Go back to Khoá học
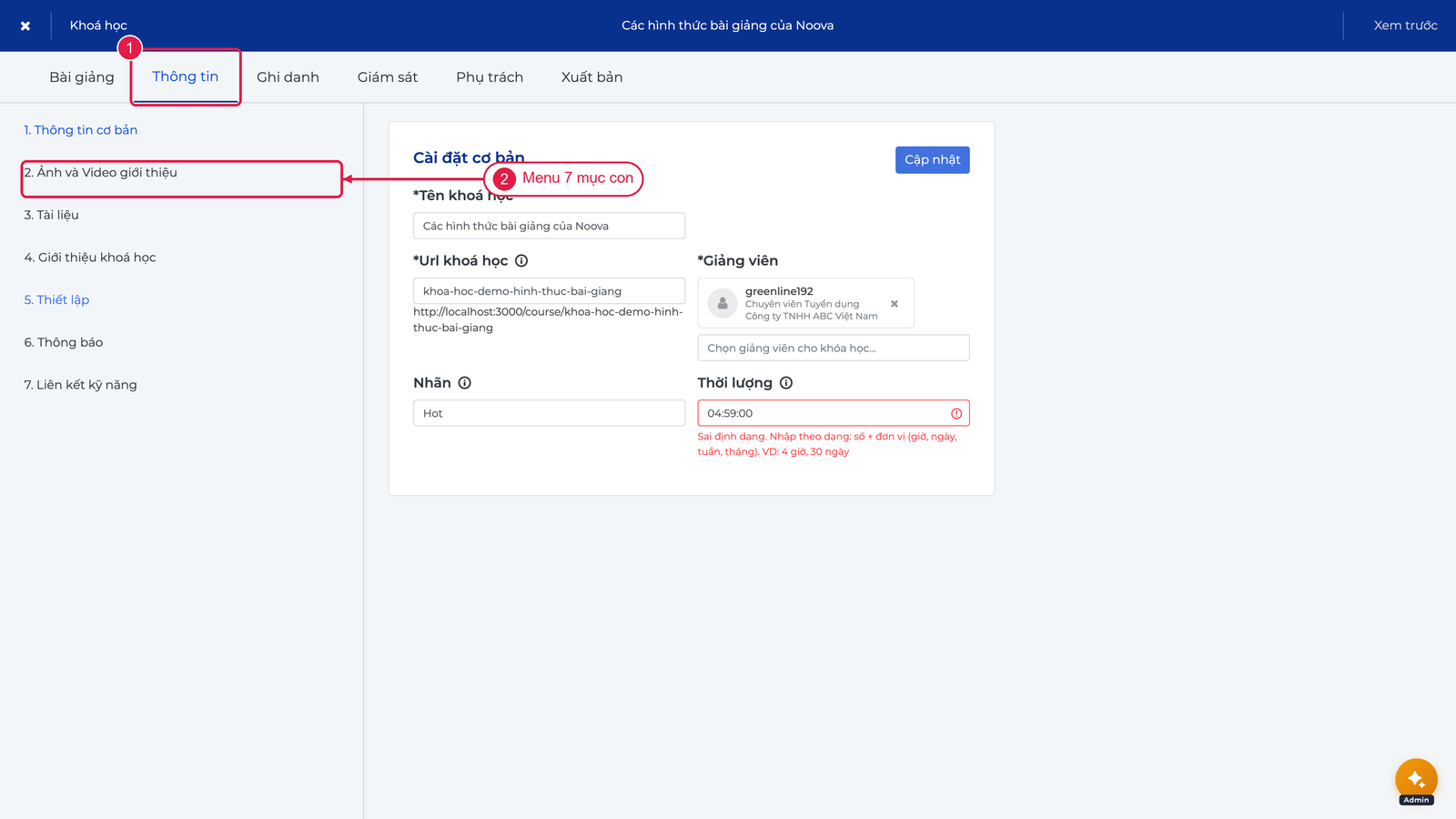Viewport: 1456px width, 819px height. 98,25
